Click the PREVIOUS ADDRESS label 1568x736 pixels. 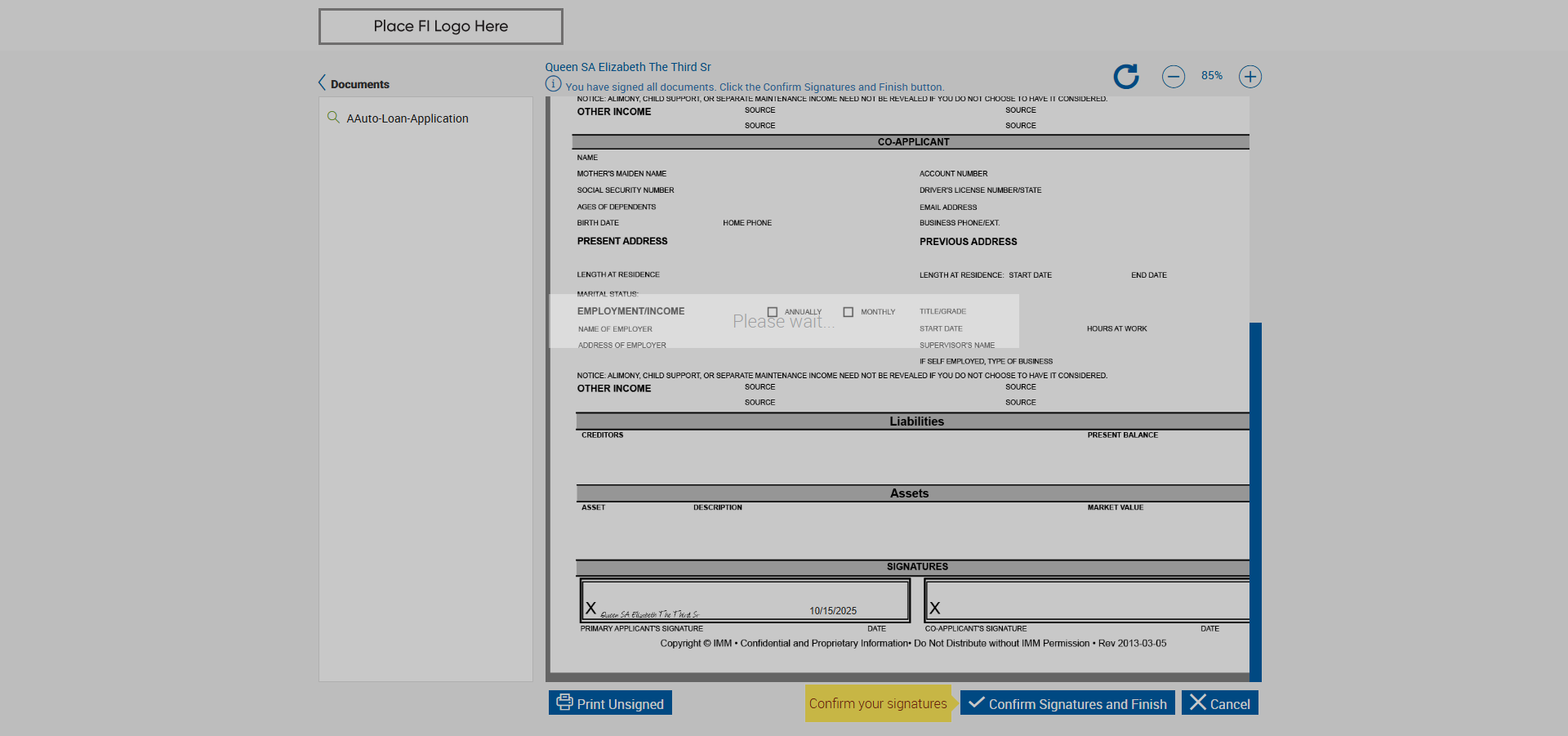click(969, 242)
